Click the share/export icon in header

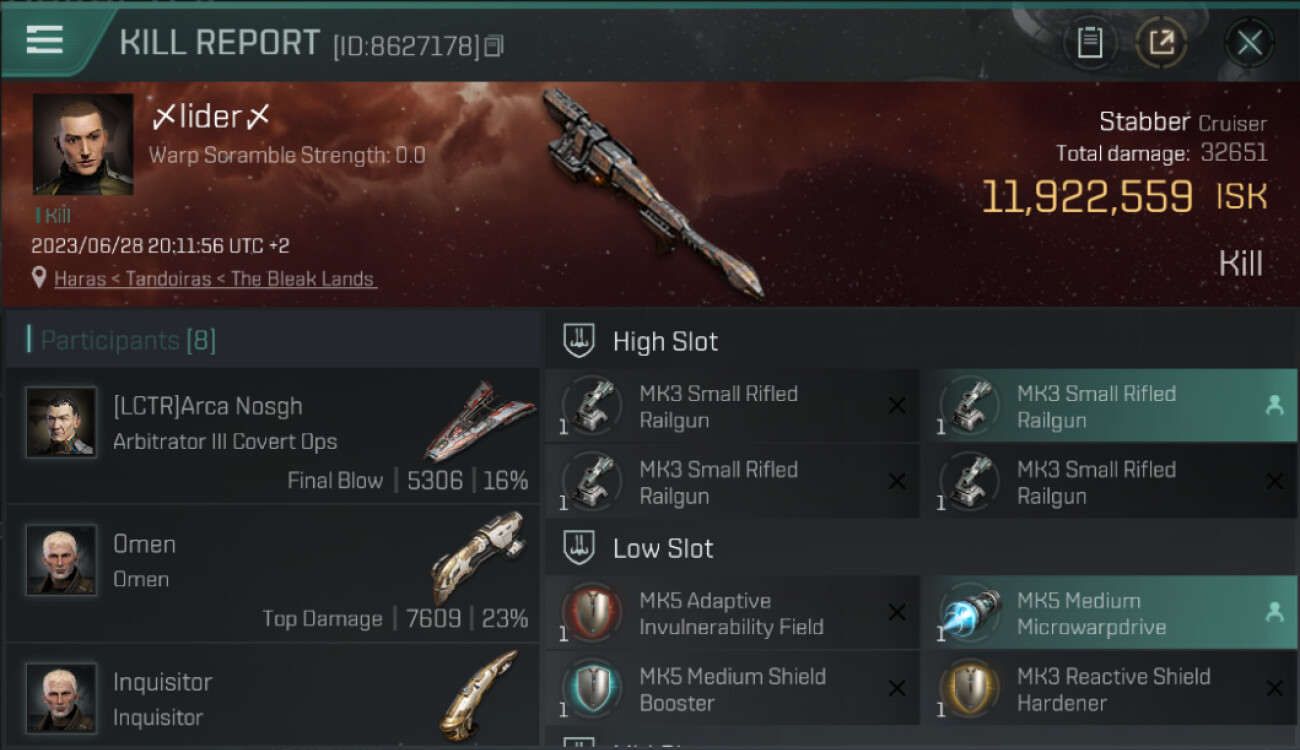(x=1161, y=43)
